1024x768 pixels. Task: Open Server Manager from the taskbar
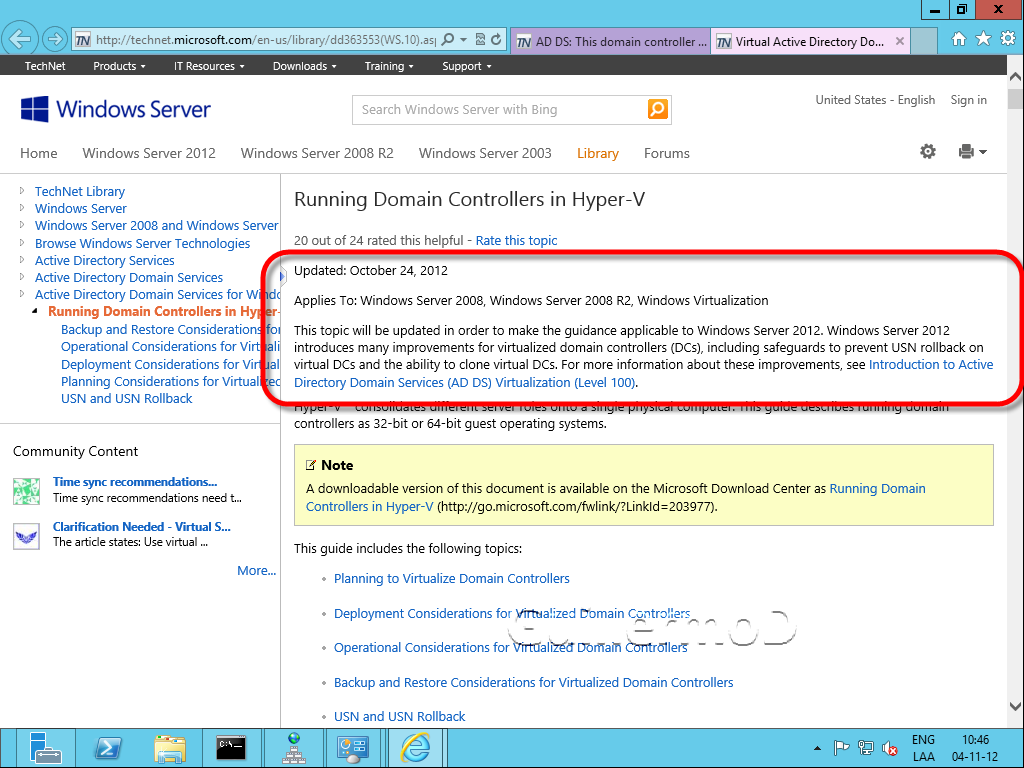(x=45, y=747)
